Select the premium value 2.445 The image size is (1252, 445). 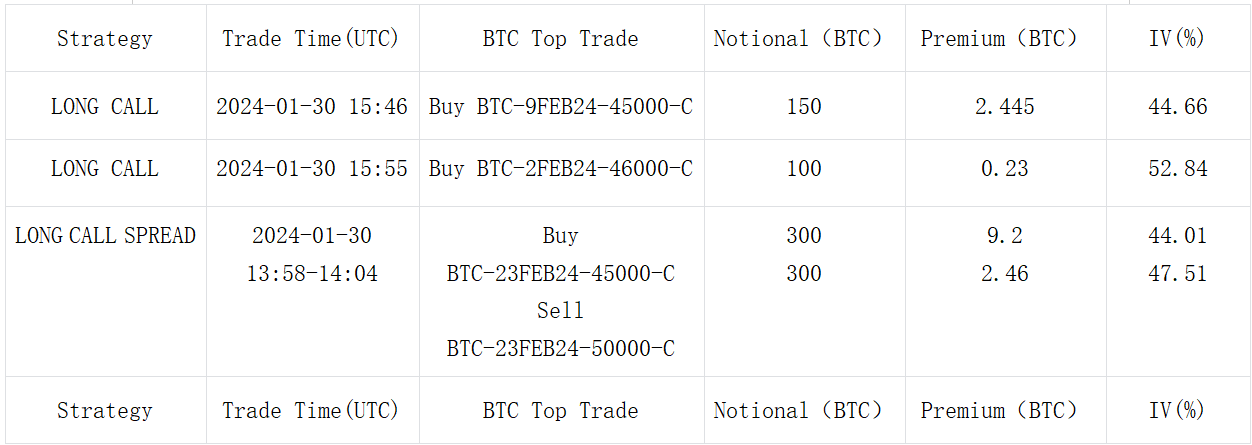click(x=1005, y=106)
